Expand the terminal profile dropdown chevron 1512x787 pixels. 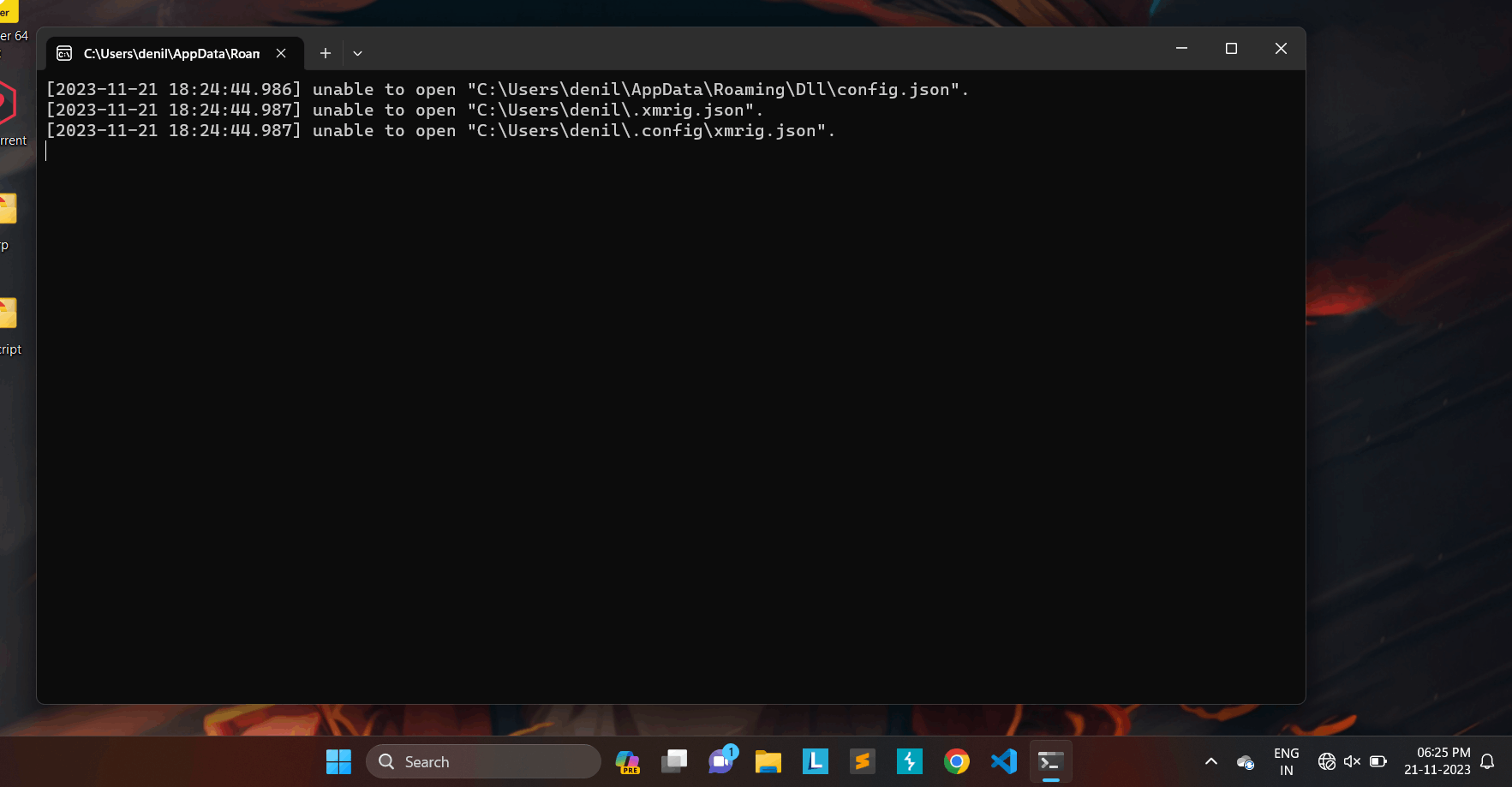358,53
